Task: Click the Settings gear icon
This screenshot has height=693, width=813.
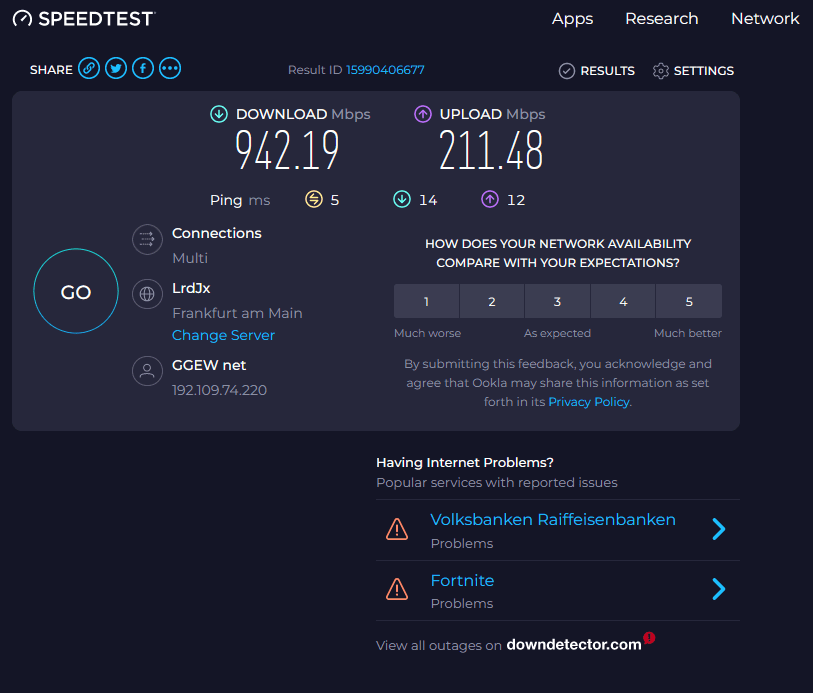Action: click(x=661, y=70)
